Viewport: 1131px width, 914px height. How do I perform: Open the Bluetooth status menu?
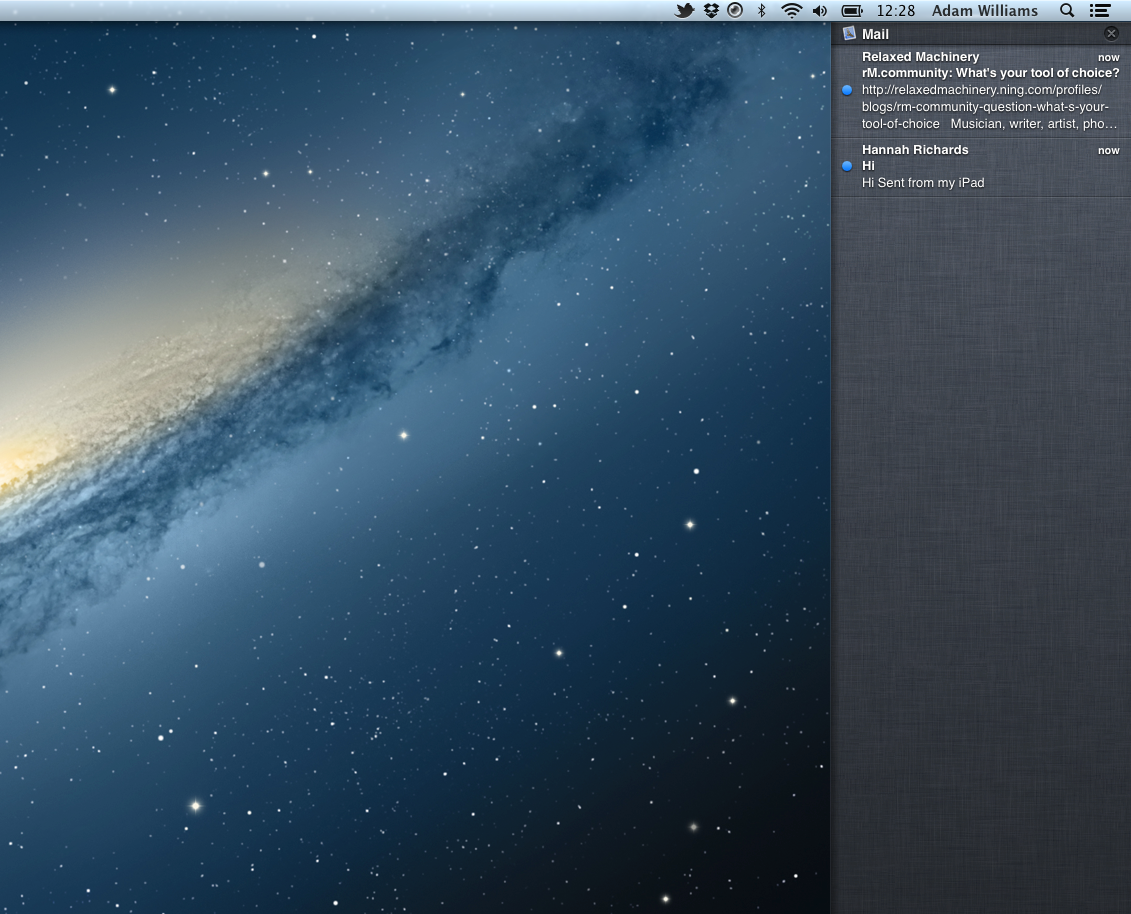point(761,10)
